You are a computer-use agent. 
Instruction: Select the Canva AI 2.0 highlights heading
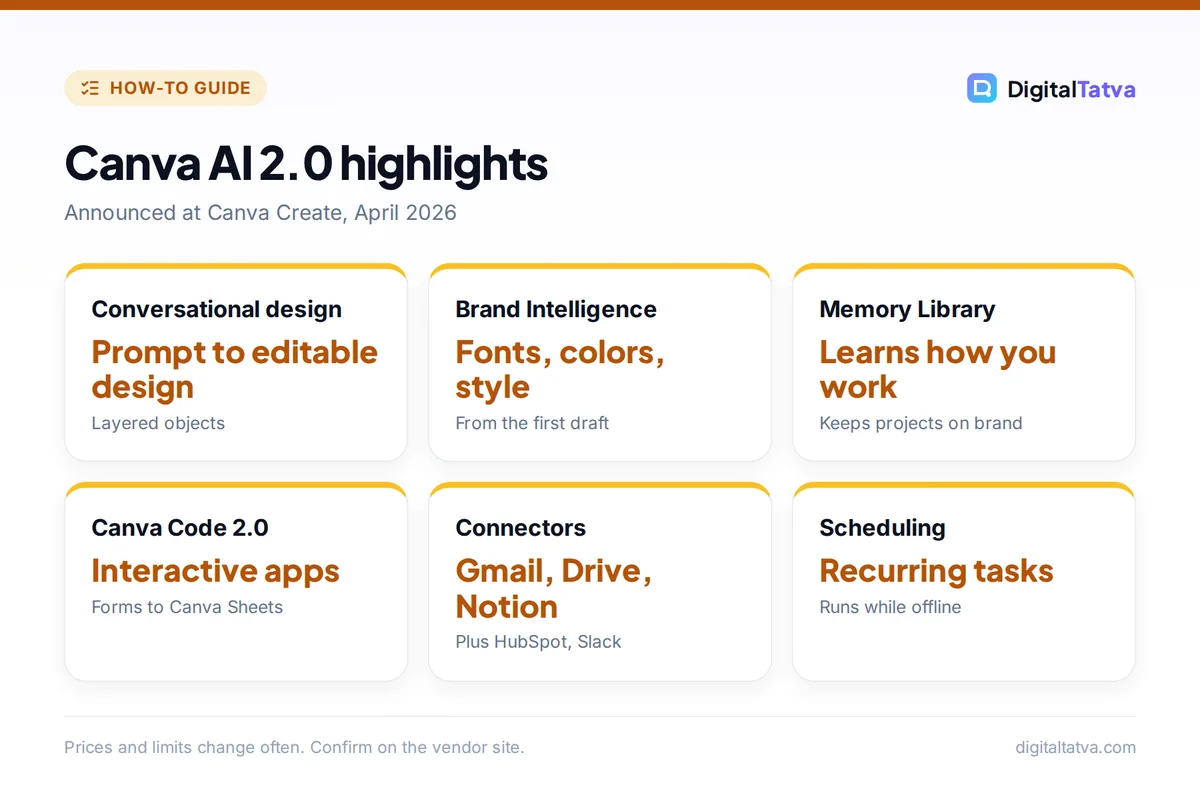click(306, 164)
